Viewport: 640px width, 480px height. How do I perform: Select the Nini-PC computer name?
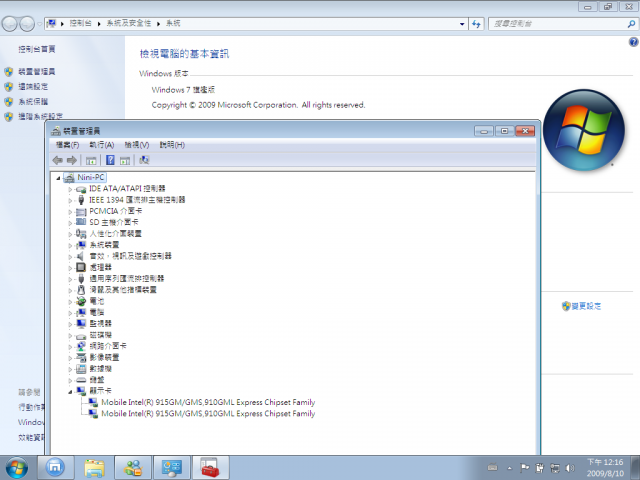point(91,178)
